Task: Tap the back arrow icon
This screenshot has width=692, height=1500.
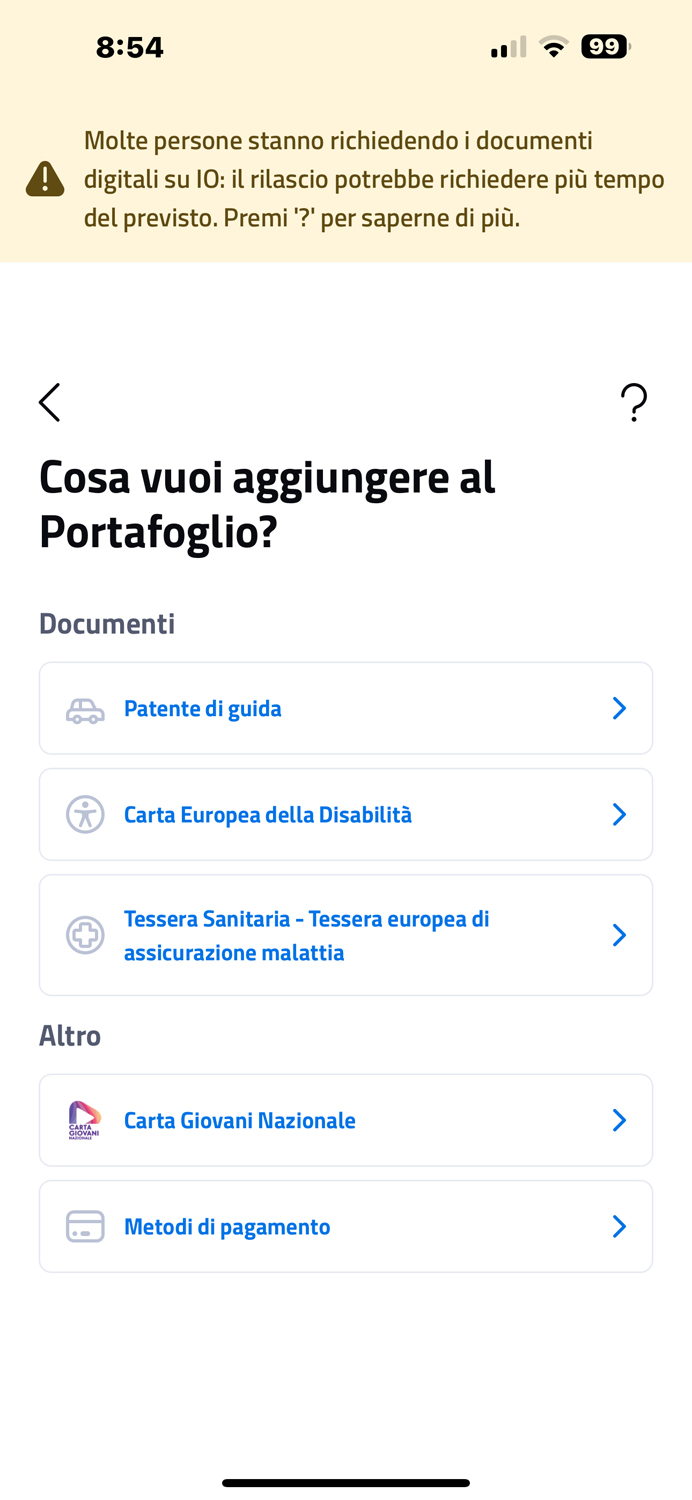Action: click(50, 402)
